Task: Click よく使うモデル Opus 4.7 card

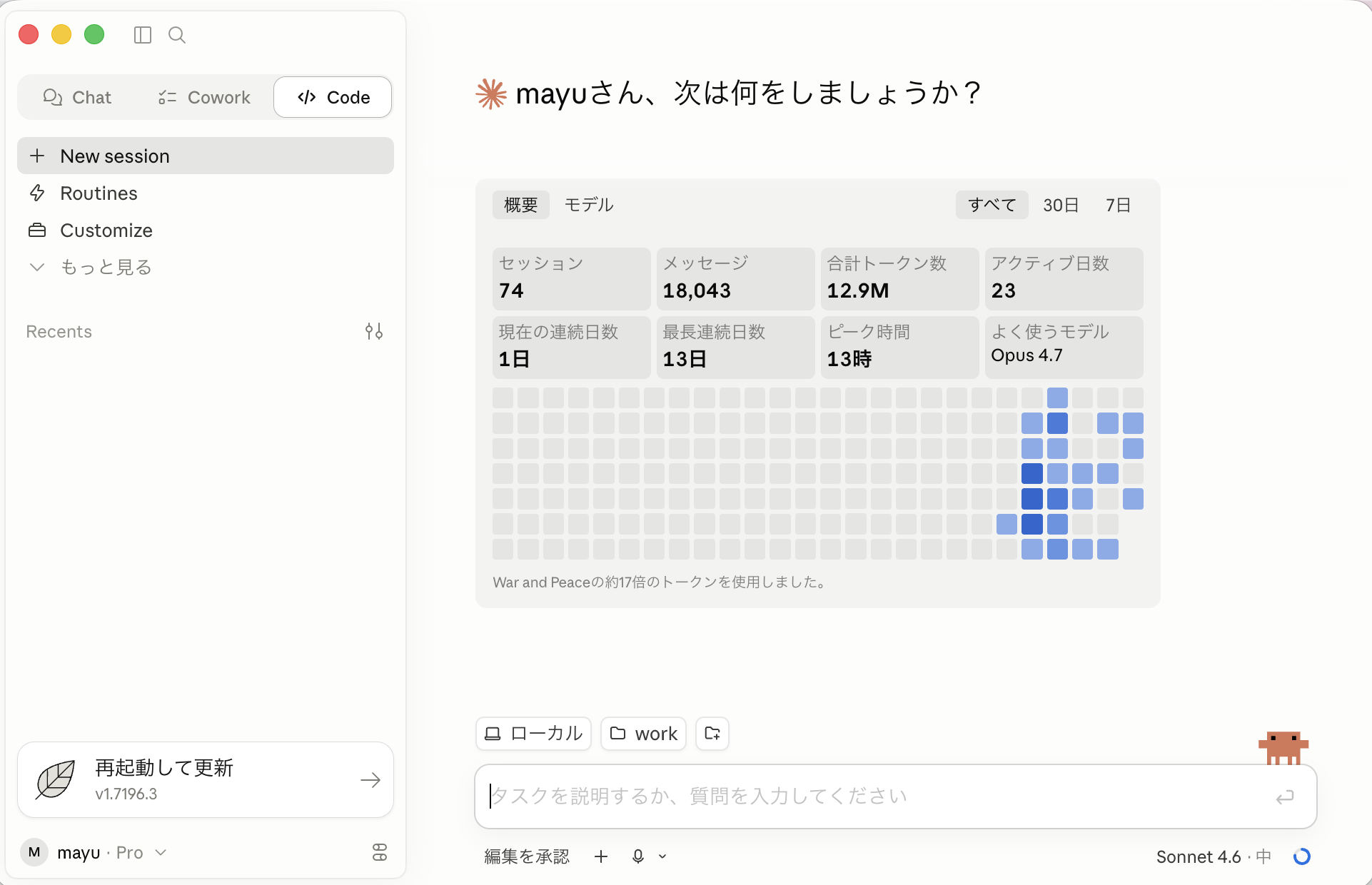Action: coord(1064,347)
